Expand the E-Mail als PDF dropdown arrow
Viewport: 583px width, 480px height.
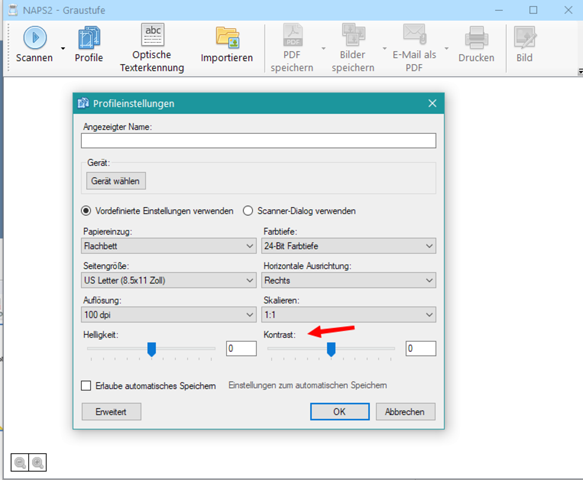446,48
